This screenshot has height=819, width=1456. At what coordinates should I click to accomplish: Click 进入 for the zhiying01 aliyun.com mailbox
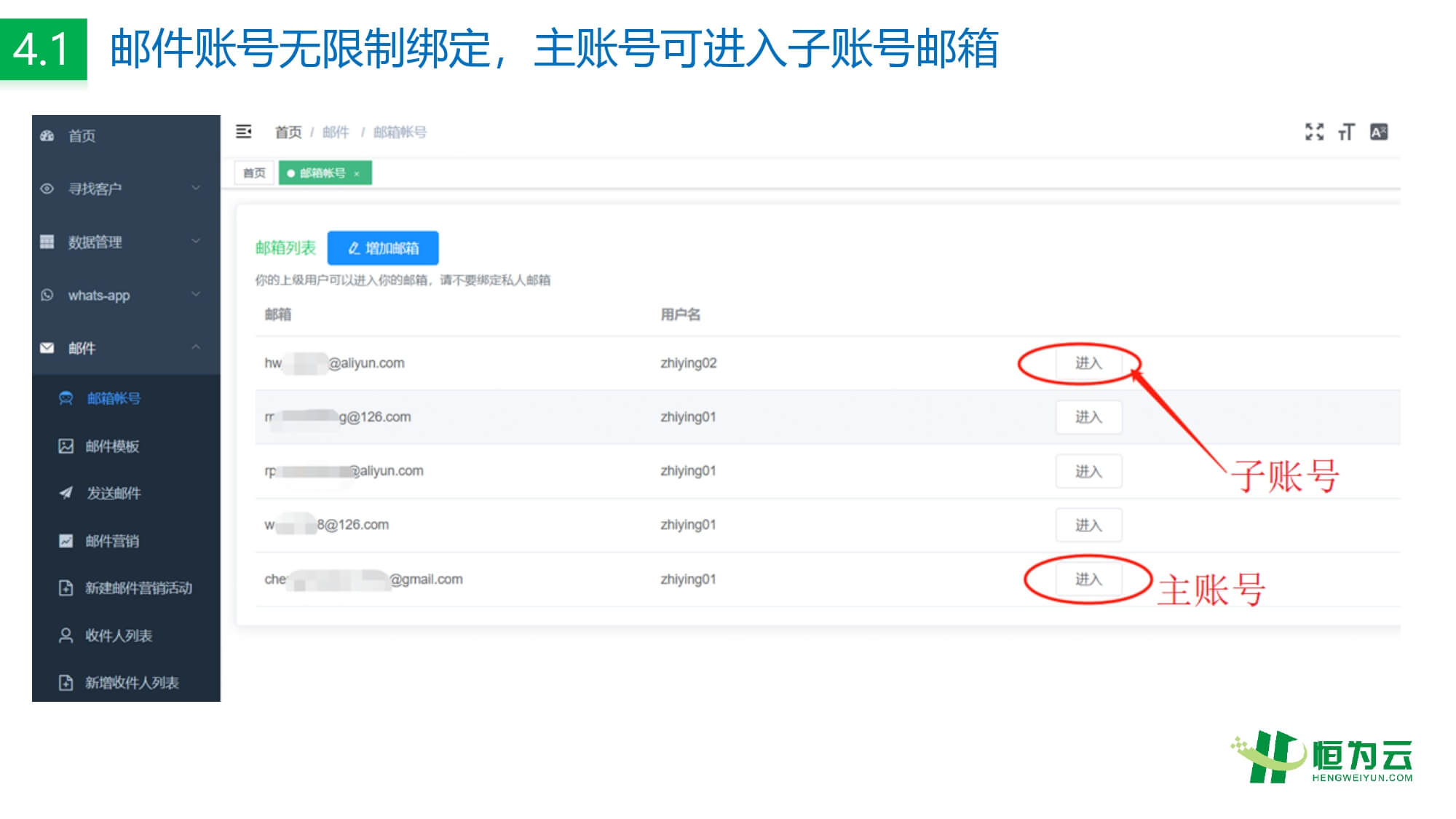coord(1088,472)
